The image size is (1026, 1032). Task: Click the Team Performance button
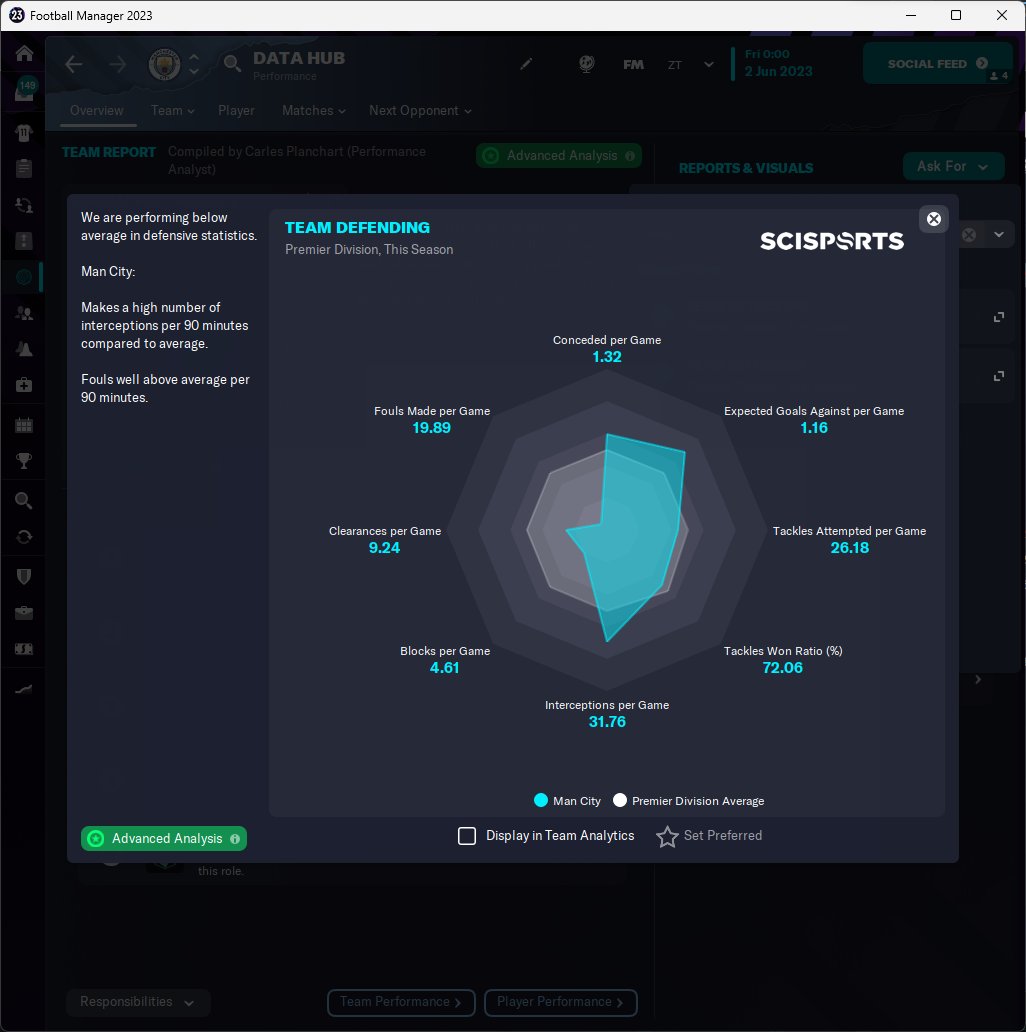pyautogui.click(x=401, y=1002)
